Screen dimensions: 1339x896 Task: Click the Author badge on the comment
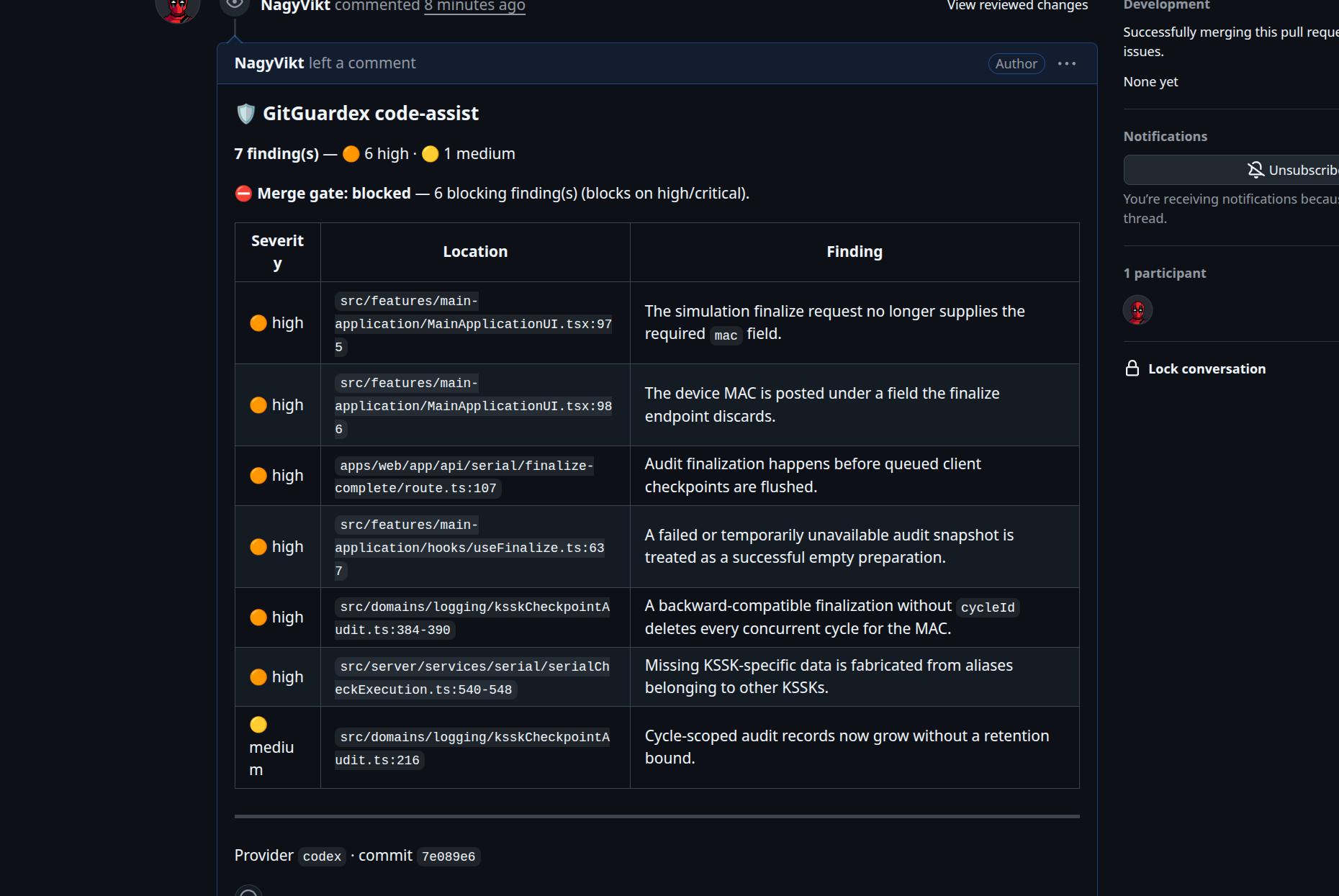click(x=1016, y=63)
